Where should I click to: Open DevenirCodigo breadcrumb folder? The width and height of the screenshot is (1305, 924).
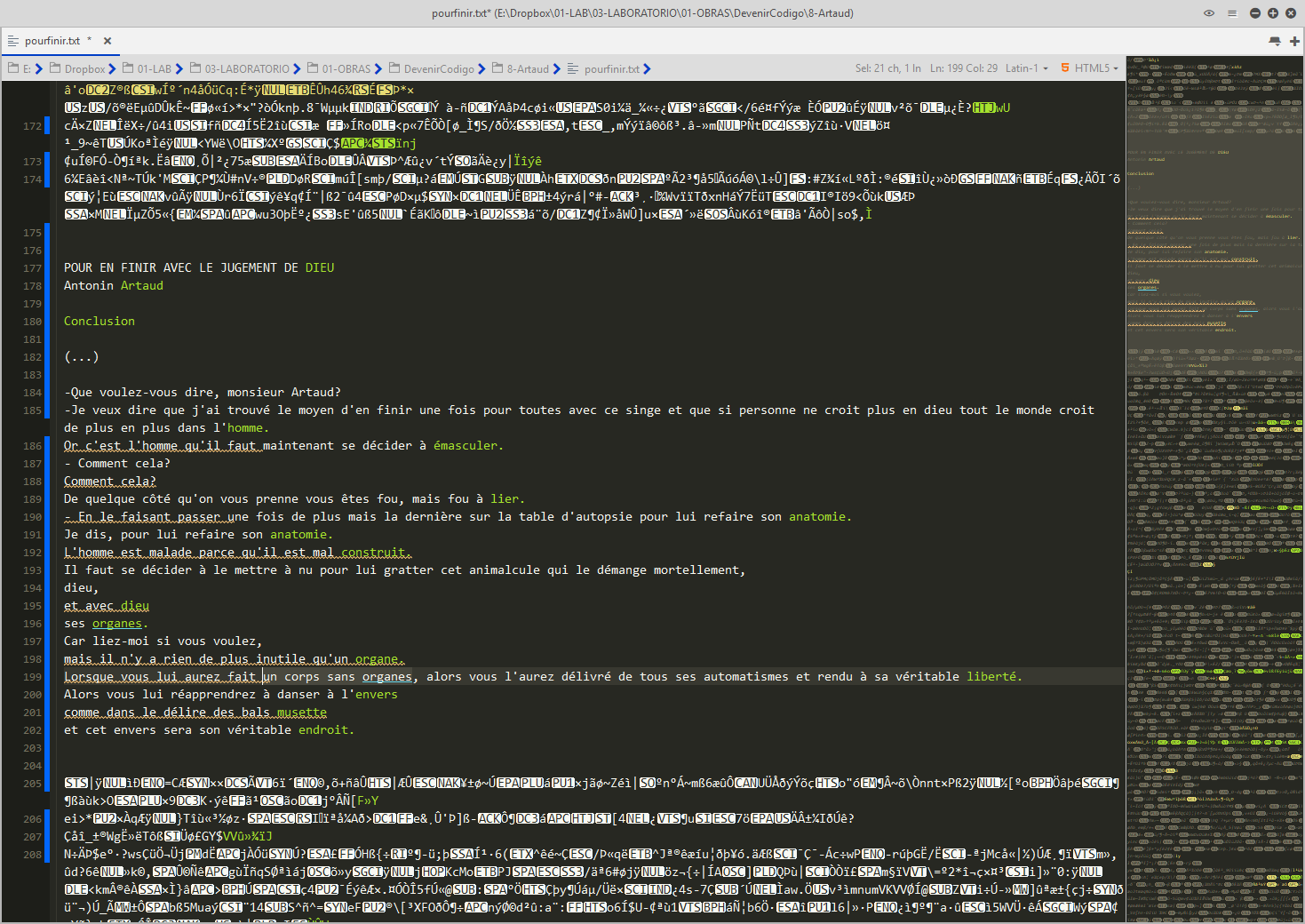[x=438, y=68]
